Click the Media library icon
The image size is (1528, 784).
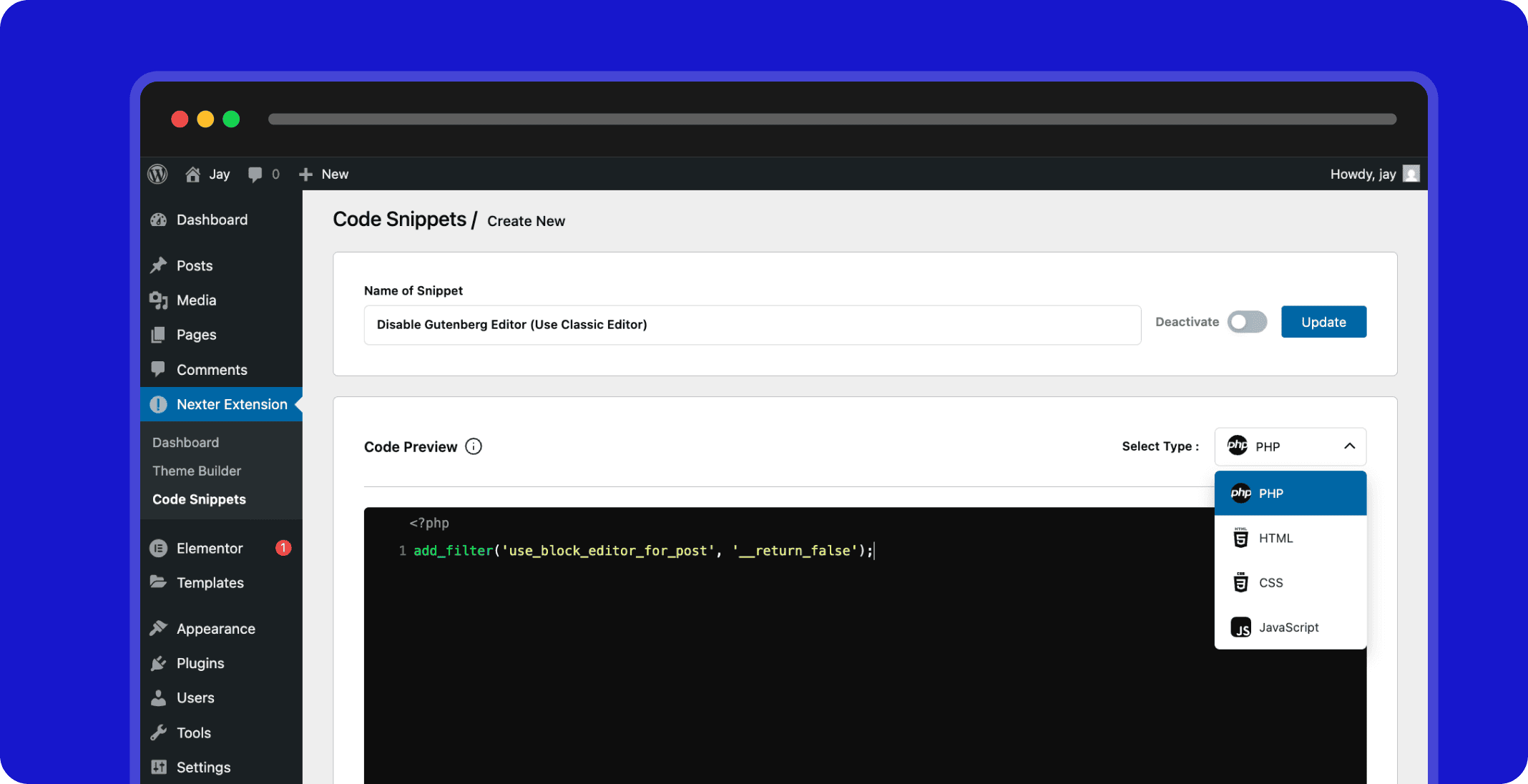[158, 300]
